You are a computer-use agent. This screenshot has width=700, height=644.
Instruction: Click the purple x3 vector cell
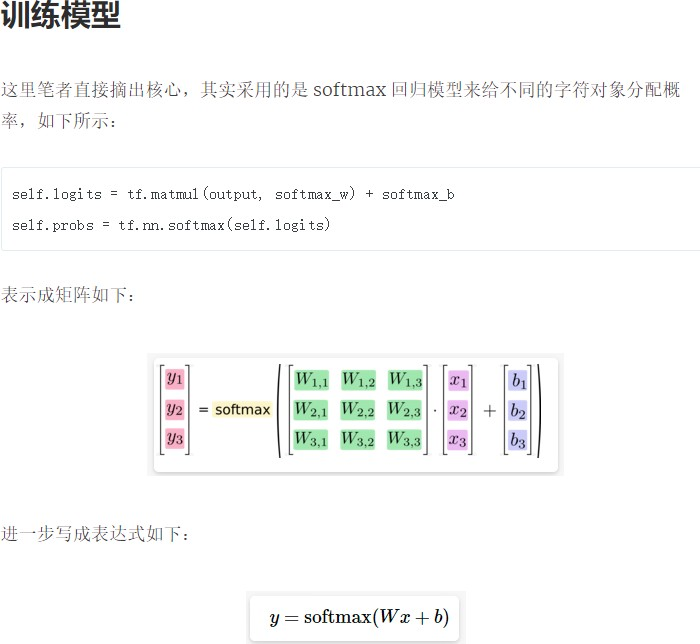tap(458, 439)
